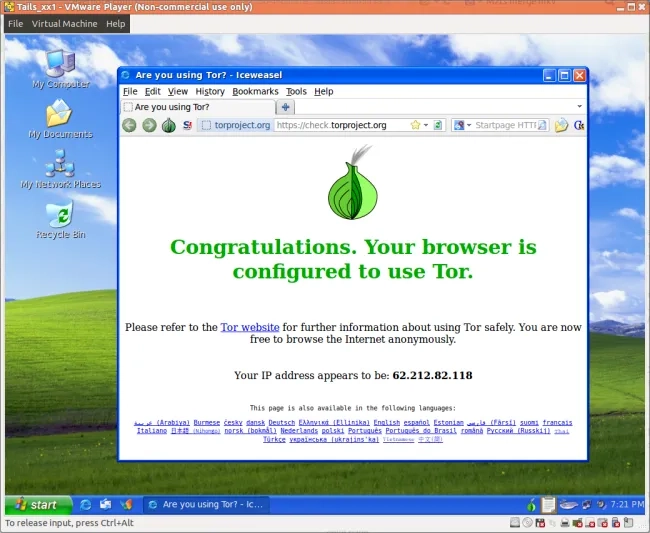Expand the URL history dropdown arrow
The width and height of the screenshot is (650, 533).
(x=425, y=125)
